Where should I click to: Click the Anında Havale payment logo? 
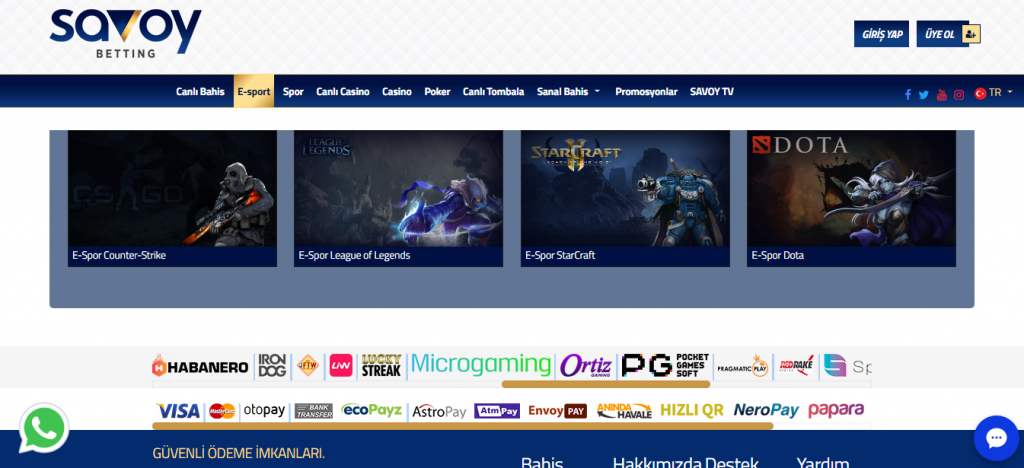624,411
